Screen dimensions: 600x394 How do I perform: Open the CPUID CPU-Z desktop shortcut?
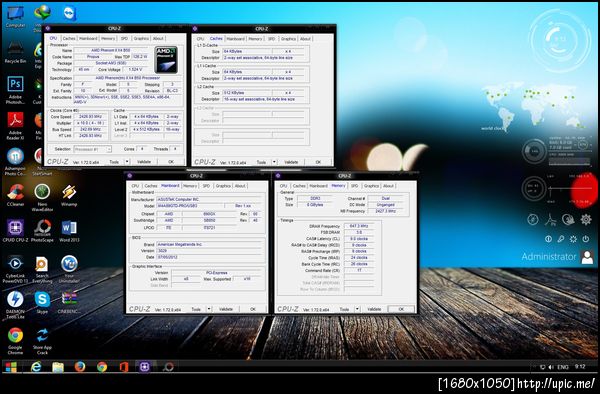click(15, 231)
